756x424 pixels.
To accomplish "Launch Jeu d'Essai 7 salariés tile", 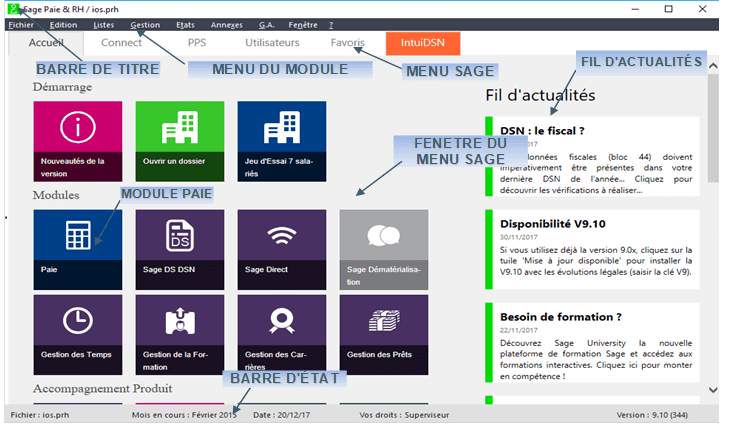I will [282, 141].
